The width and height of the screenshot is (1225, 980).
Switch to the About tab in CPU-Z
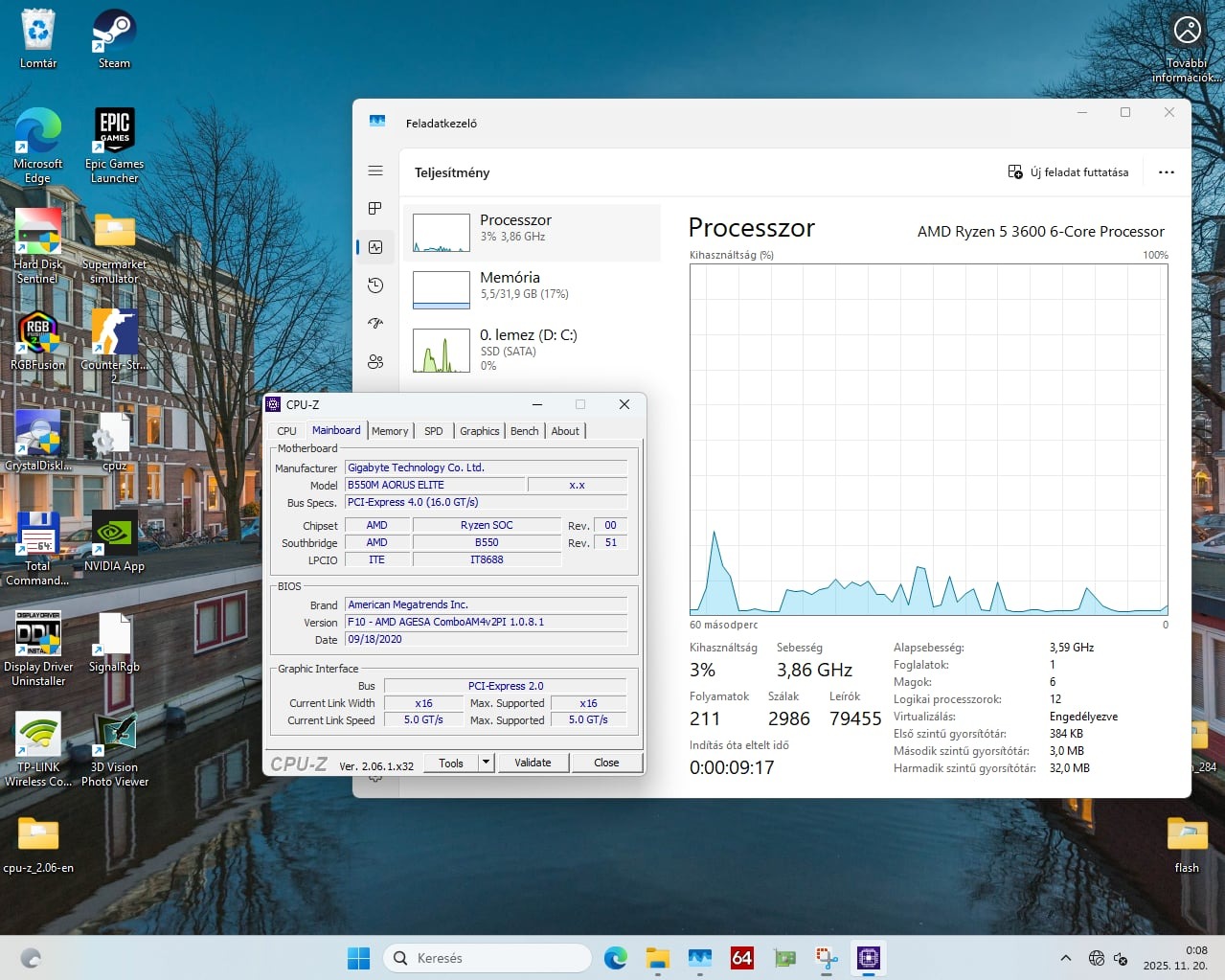tap(565, 431)
